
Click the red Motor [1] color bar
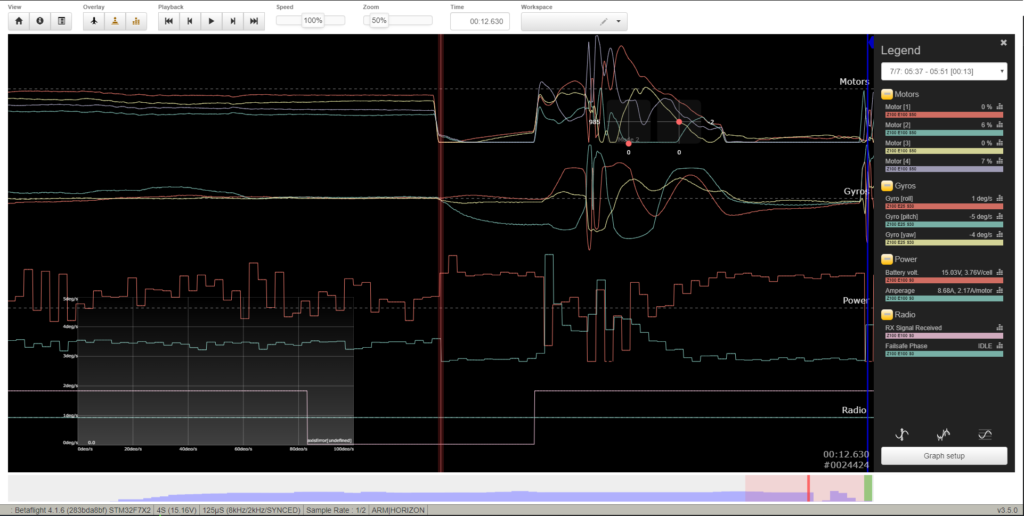point(944,114)
